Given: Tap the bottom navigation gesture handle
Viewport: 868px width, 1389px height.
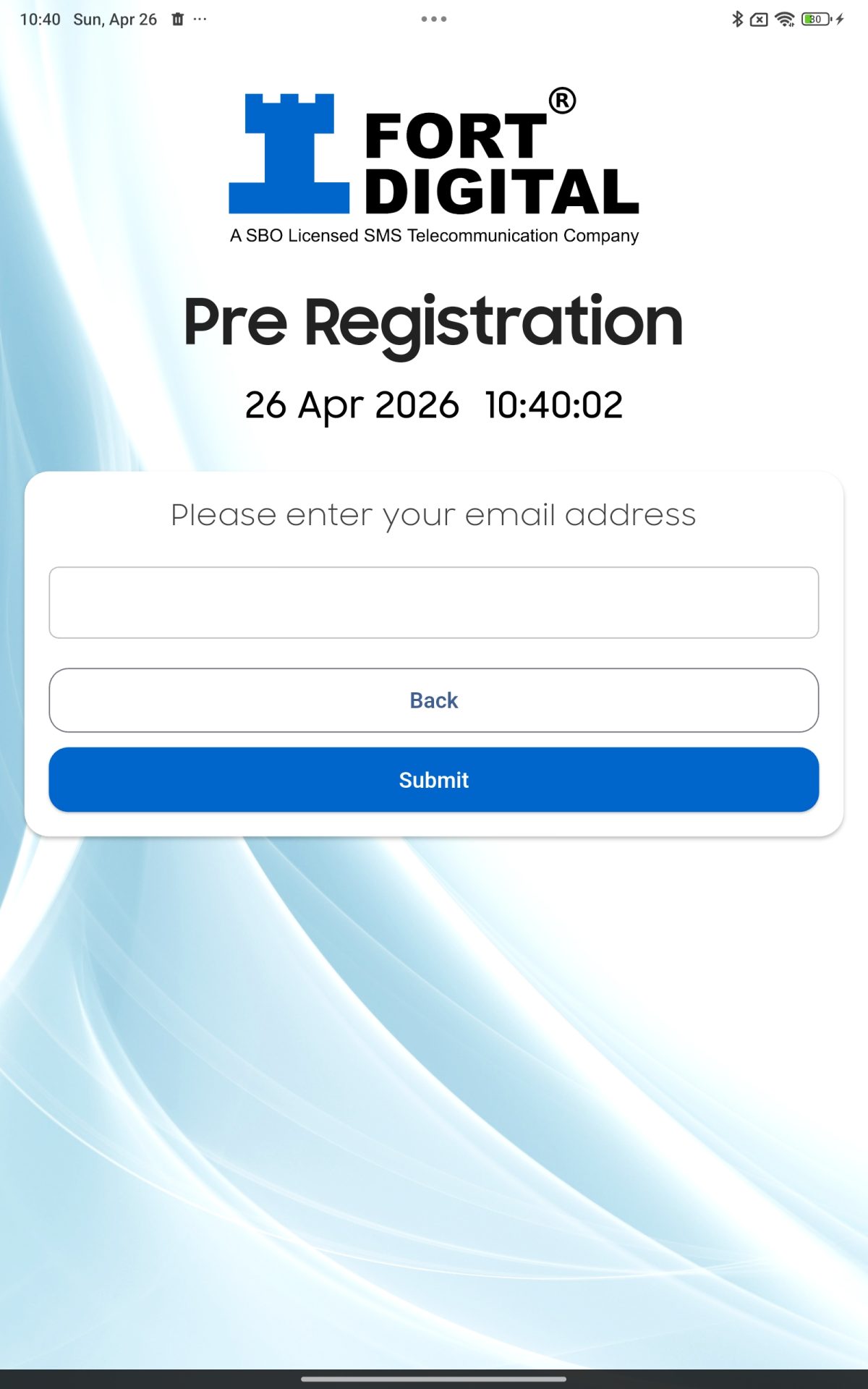Looking at the screenshot, I should coord(434,1379).
